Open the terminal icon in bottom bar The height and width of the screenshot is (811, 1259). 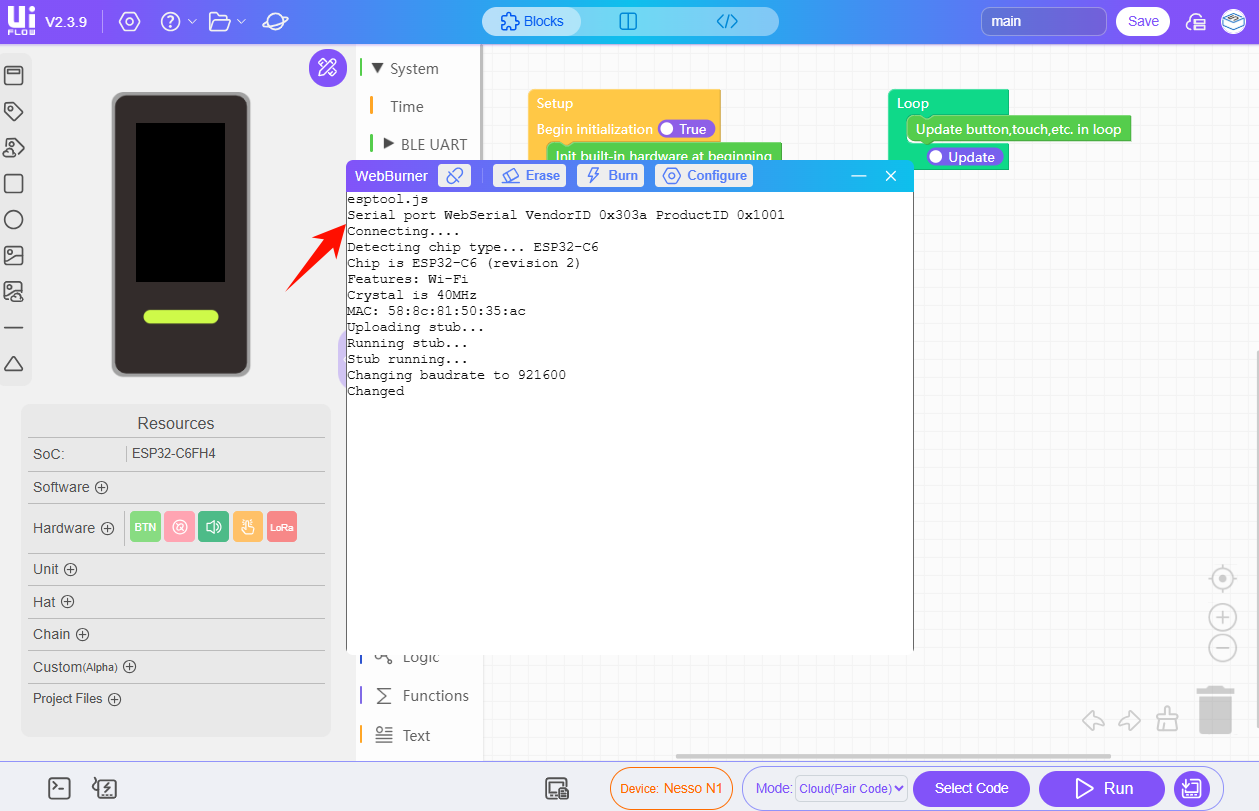pos(60,788)
